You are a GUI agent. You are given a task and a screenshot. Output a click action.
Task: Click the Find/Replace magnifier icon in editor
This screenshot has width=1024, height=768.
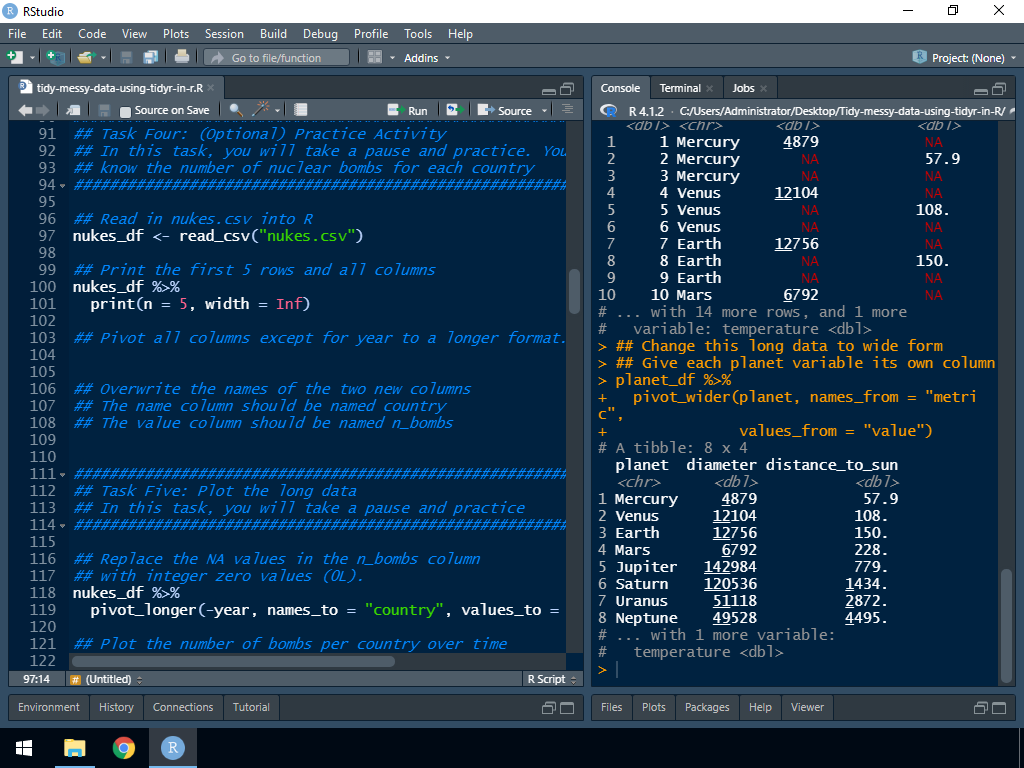pyautogui.click(x=236, y=110)
